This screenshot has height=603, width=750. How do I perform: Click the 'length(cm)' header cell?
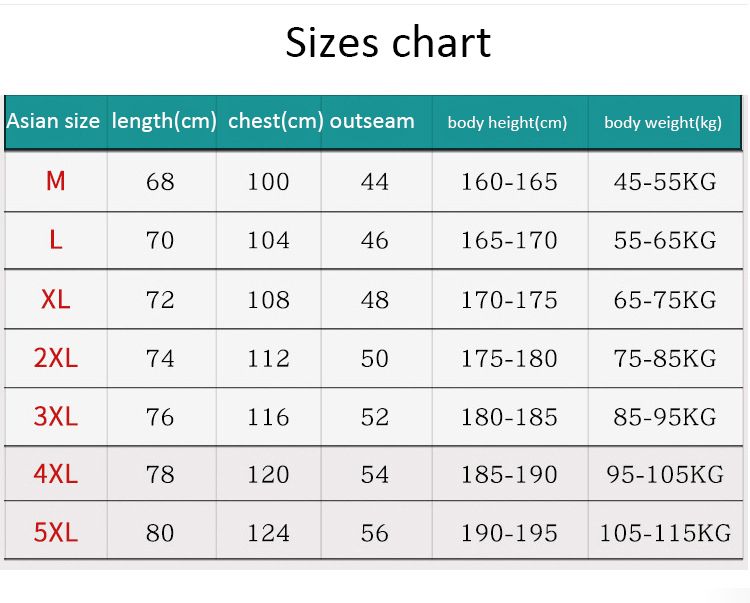pyautogui.click(x=164, y=122)
